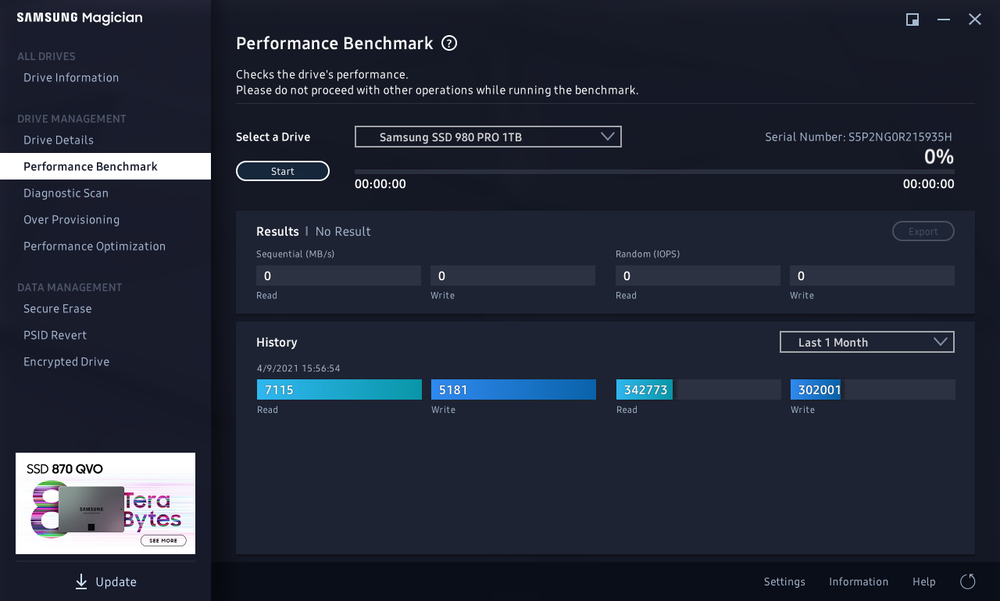The width and height of the screenshot is (1000, 601).
Task: Select Diagnostic Scan from sidebar
Action: [x=66, y=193]
